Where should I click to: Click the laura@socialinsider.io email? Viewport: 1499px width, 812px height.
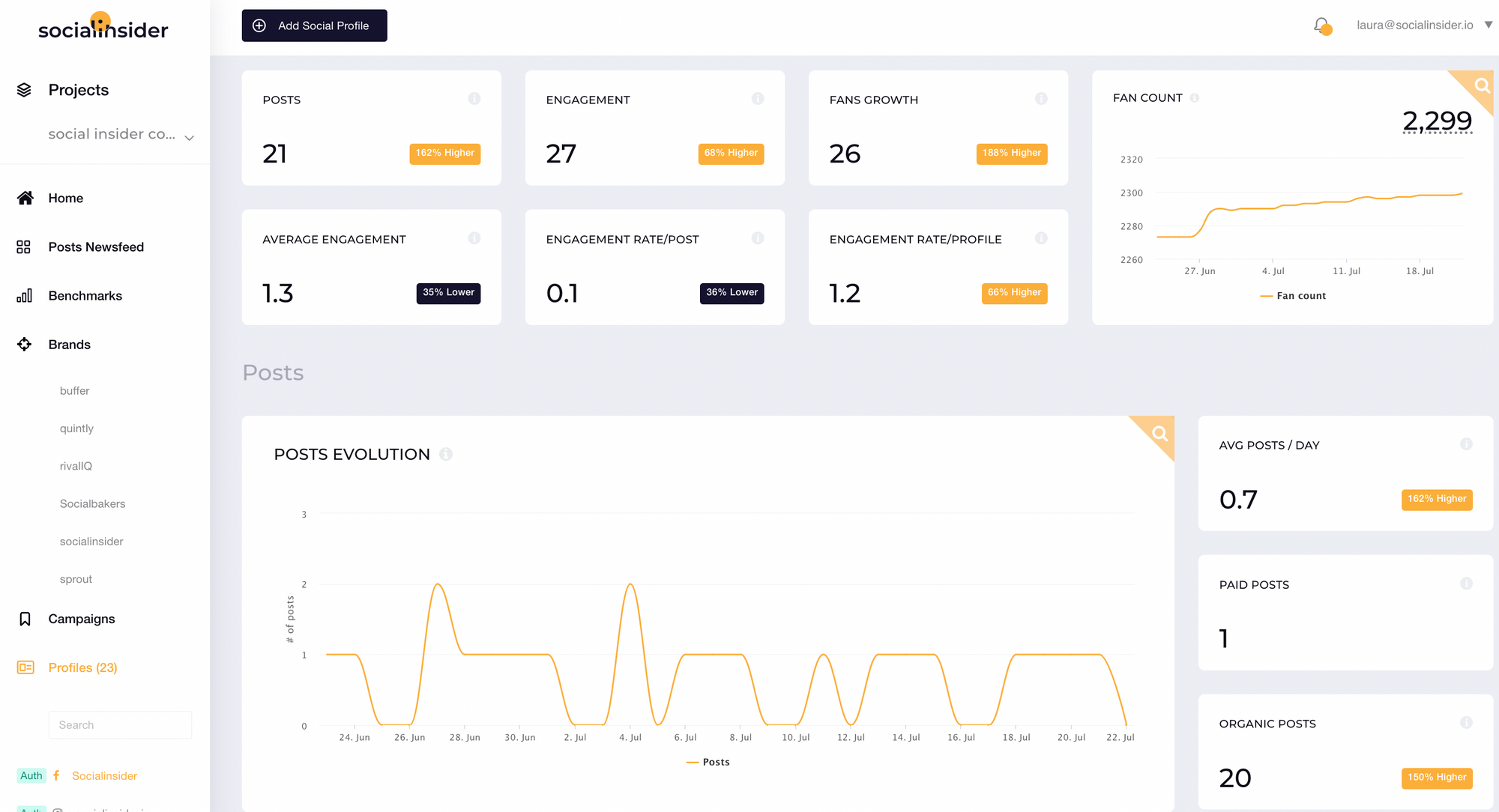click(1414, 25)
